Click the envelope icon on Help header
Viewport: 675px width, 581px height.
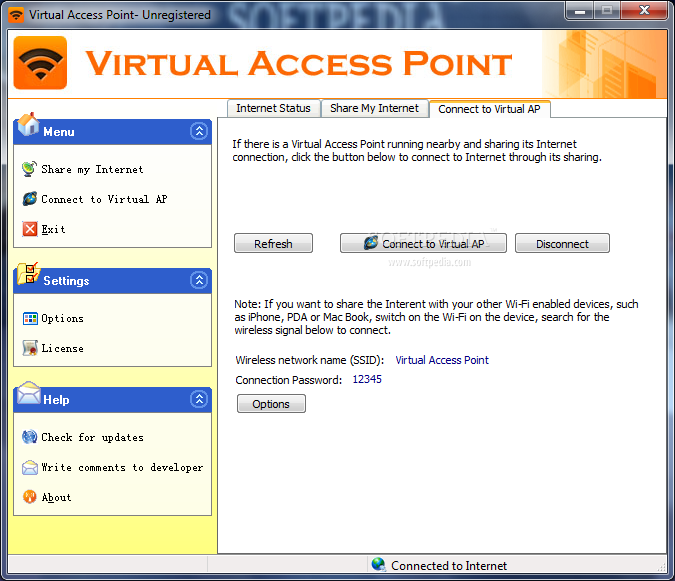coord(28,393)
